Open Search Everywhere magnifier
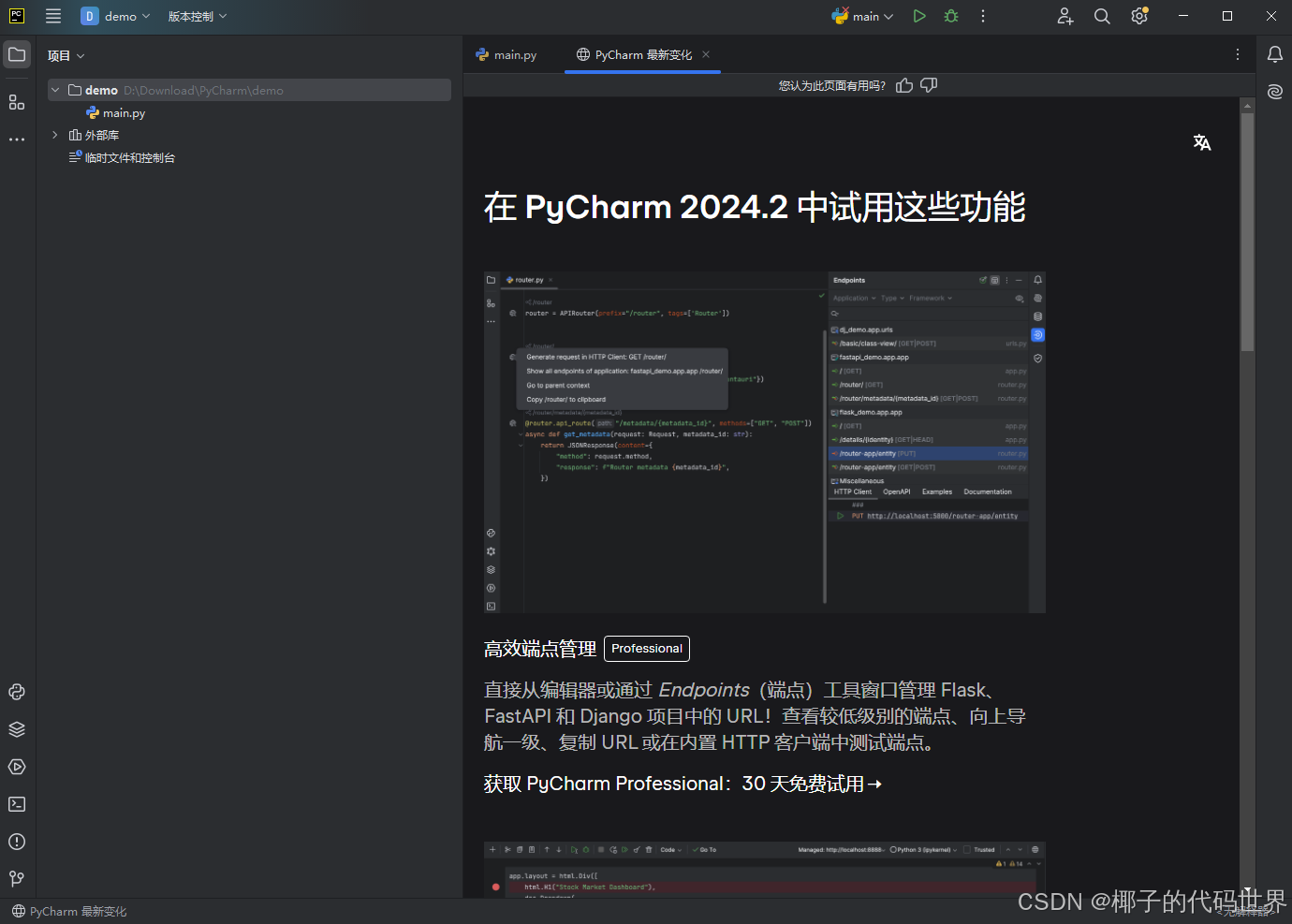 (x=1102, y=16)
